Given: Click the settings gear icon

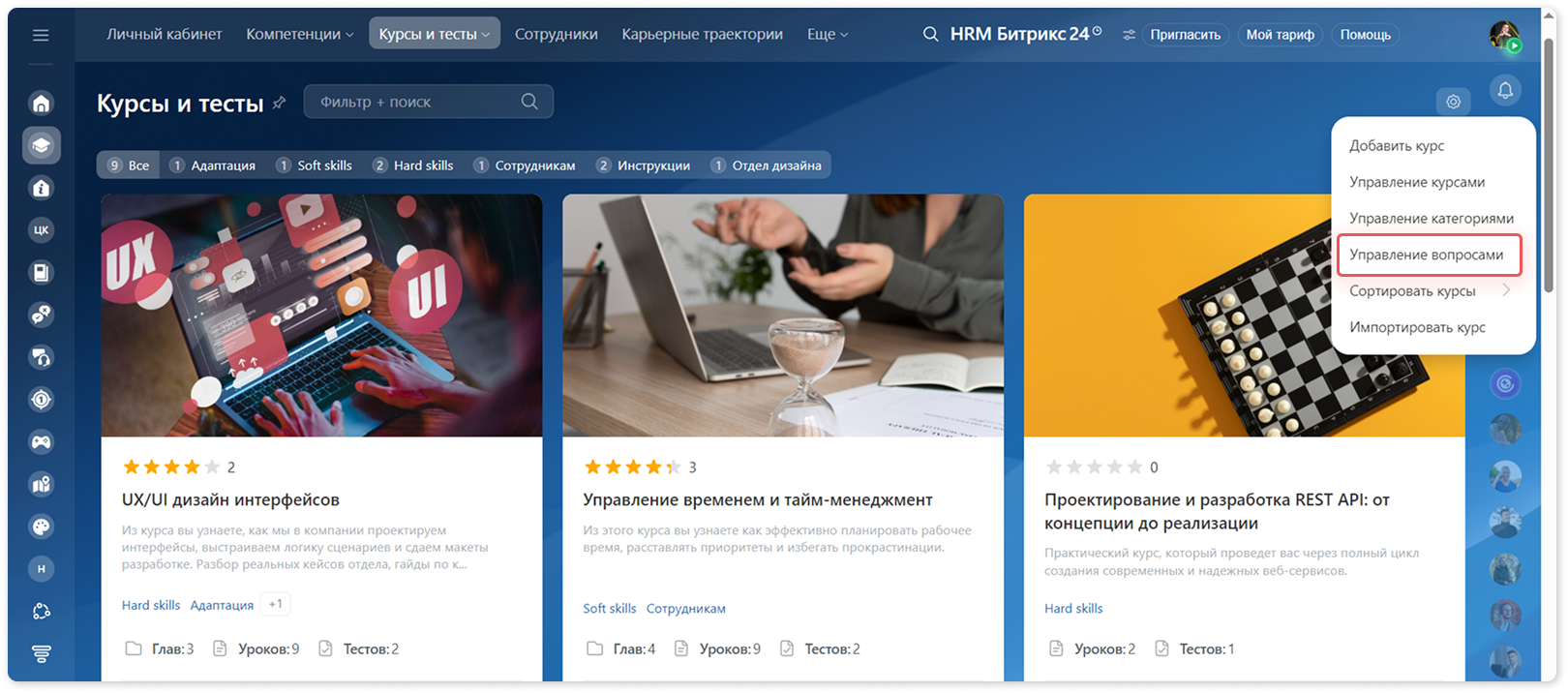Looking at the screenshot, I should 1453,101.
